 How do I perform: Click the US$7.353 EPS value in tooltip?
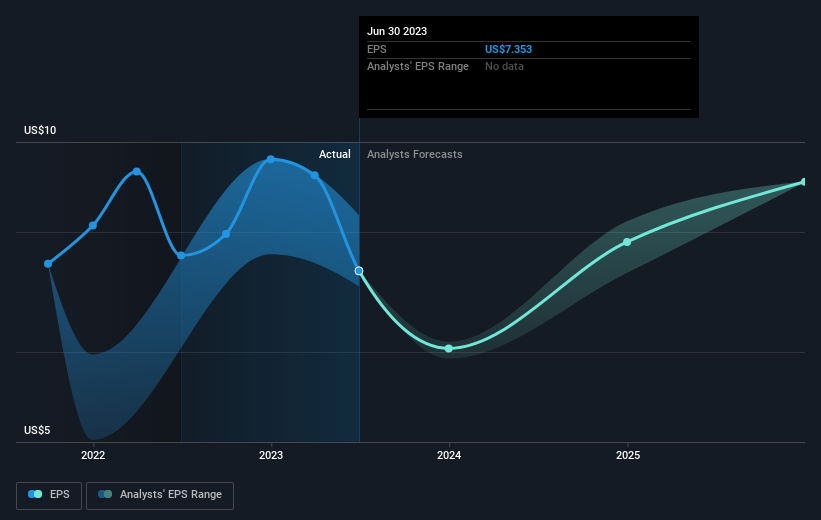pos(508,49)
